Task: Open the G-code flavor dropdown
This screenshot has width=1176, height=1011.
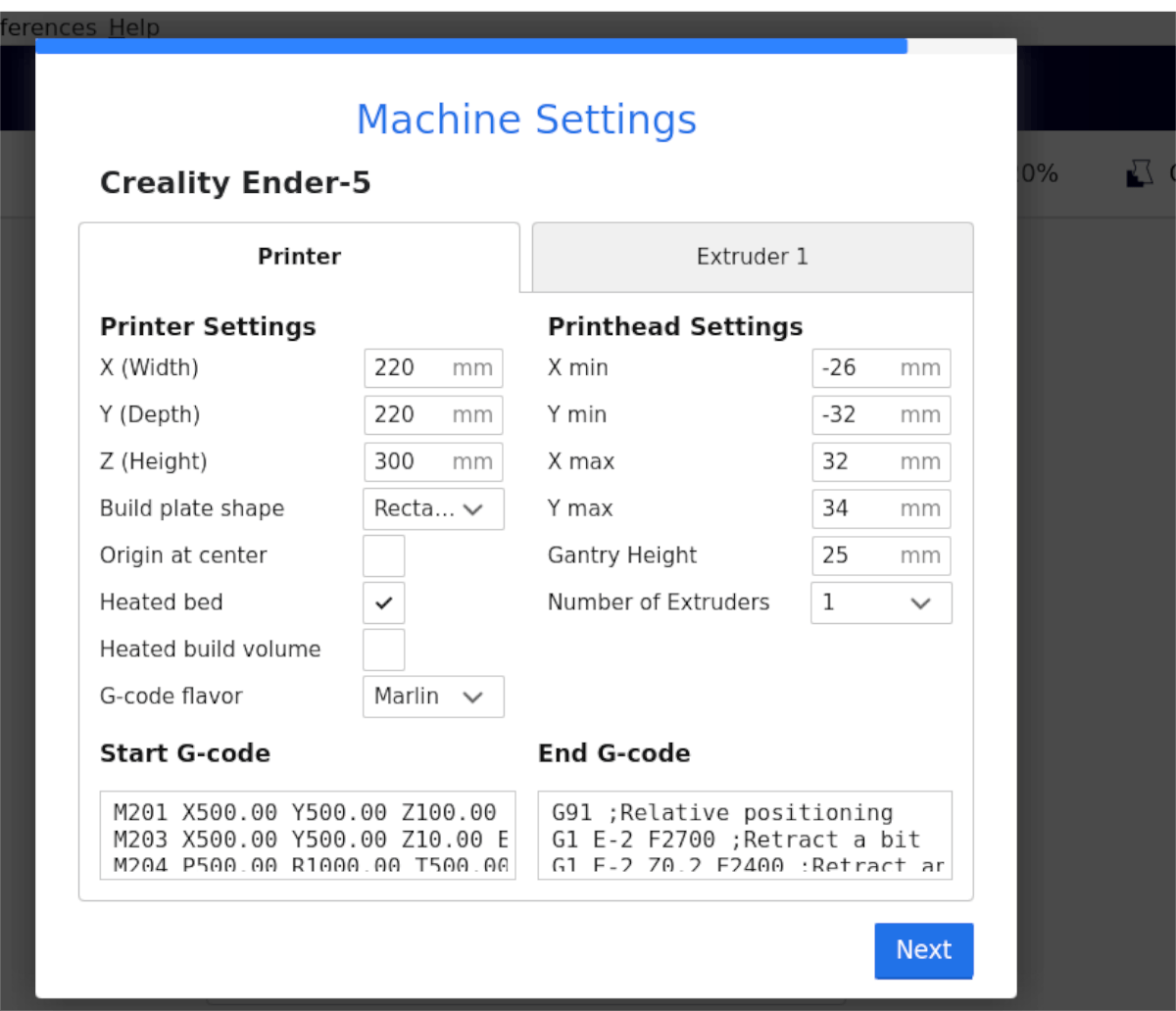Action: pos(433,697)
